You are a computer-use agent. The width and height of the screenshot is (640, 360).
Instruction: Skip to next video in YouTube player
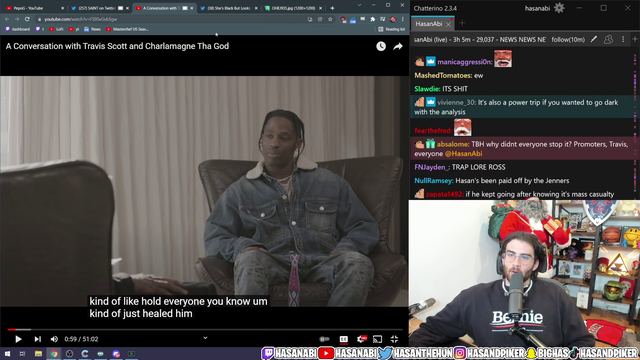[38, 339]
